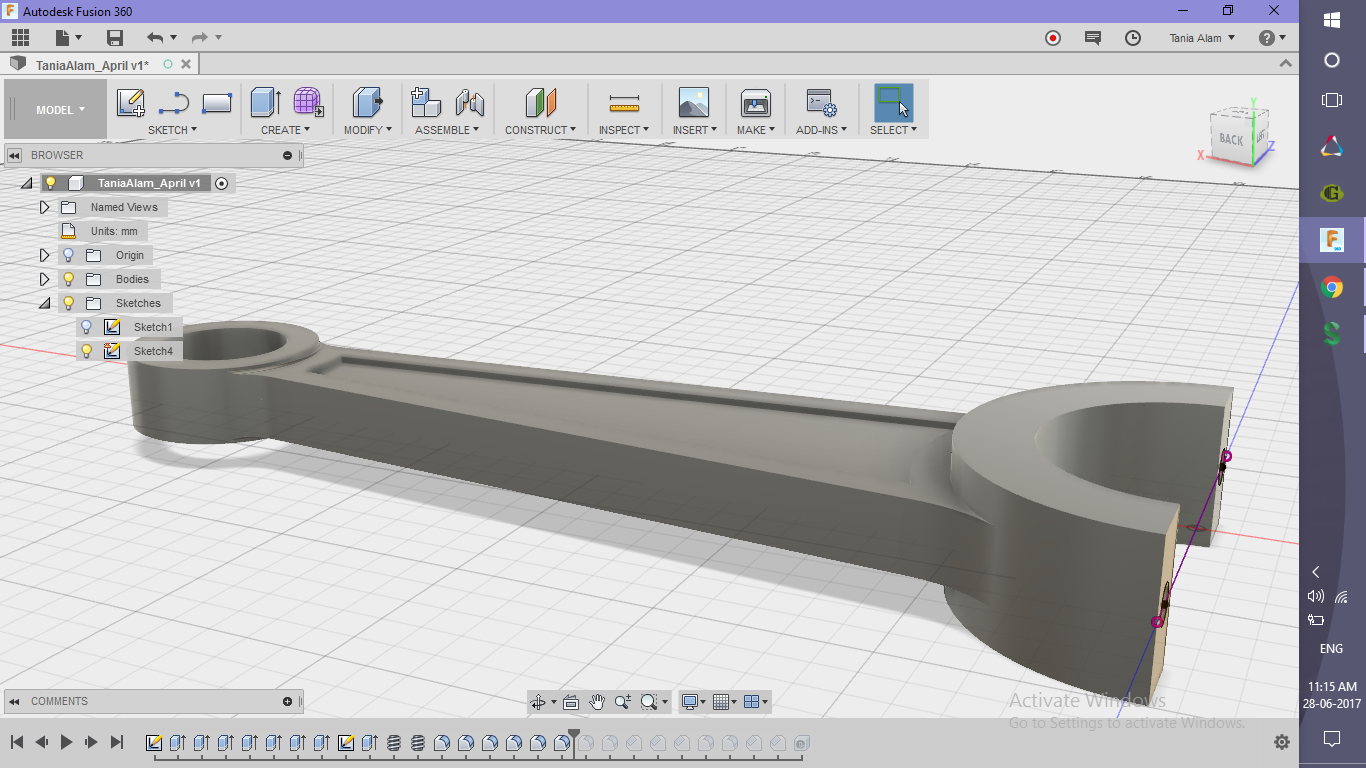Viewport: 1366px width, 768px height.
Task: Click the 3D Print make icon
Action: click(755, 103)
